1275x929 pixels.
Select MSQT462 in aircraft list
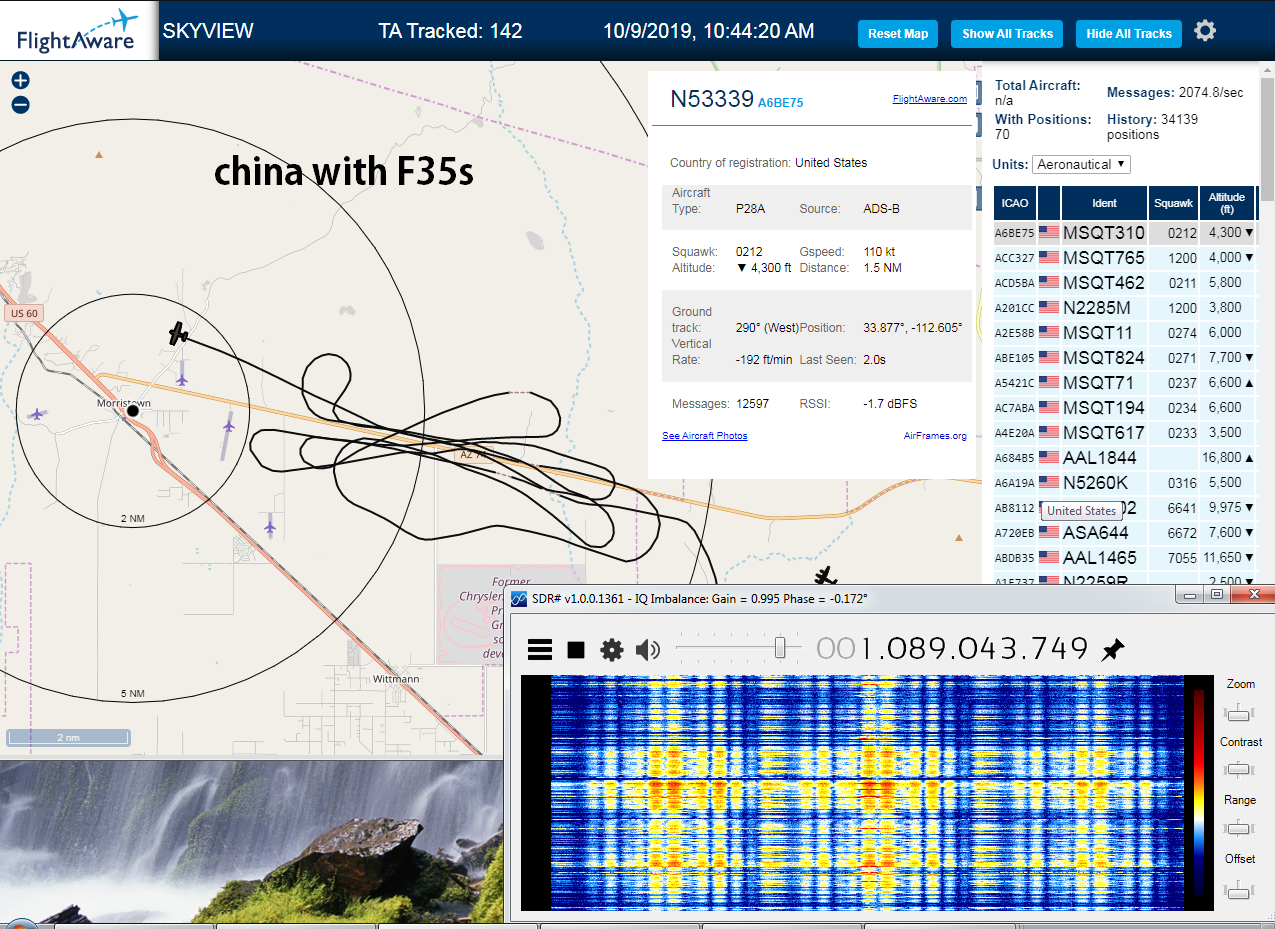click(x=1104, y=283)
